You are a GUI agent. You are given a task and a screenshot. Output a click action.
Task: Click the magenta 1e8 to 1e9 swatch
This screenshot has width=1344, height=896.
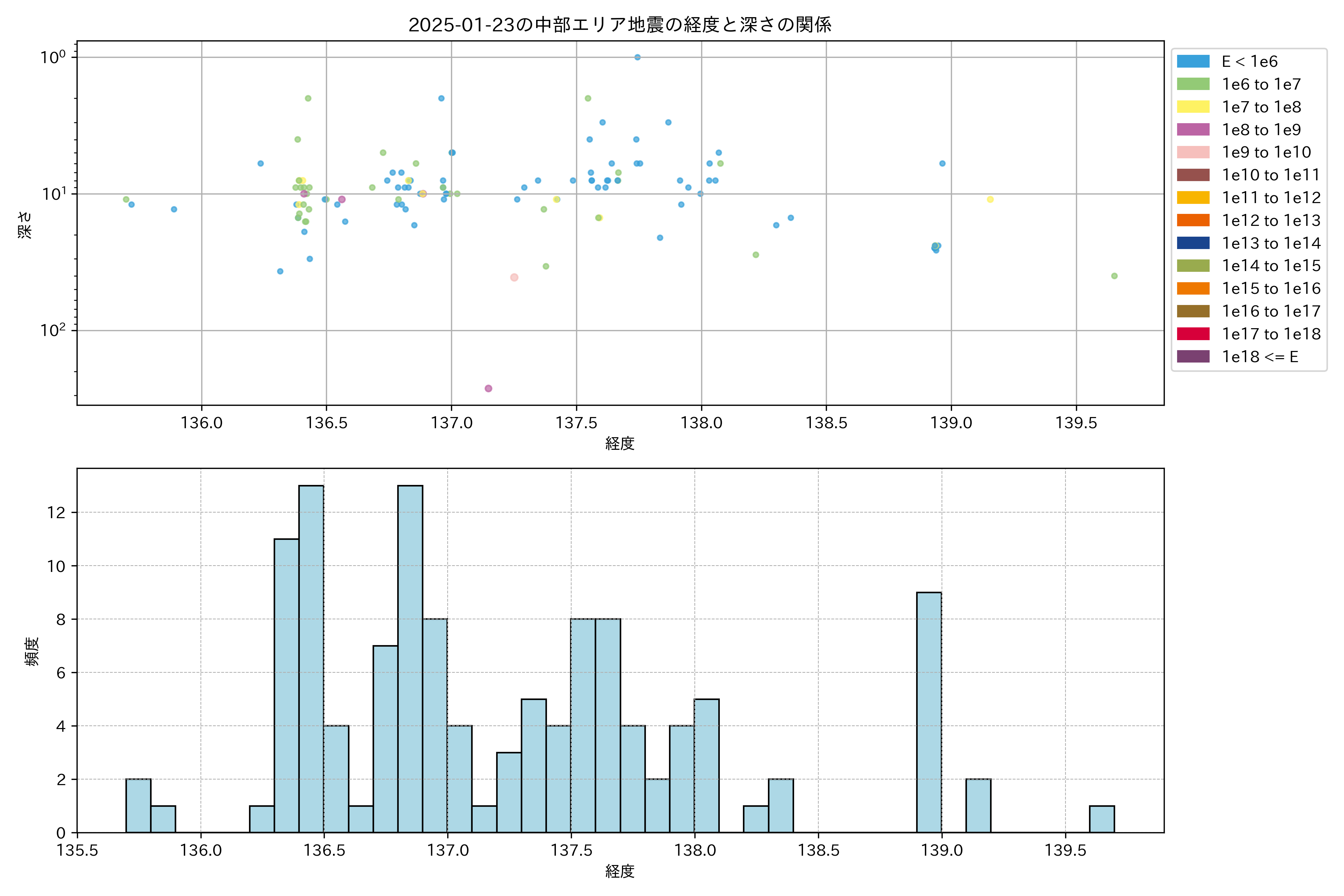[1193, 130]
